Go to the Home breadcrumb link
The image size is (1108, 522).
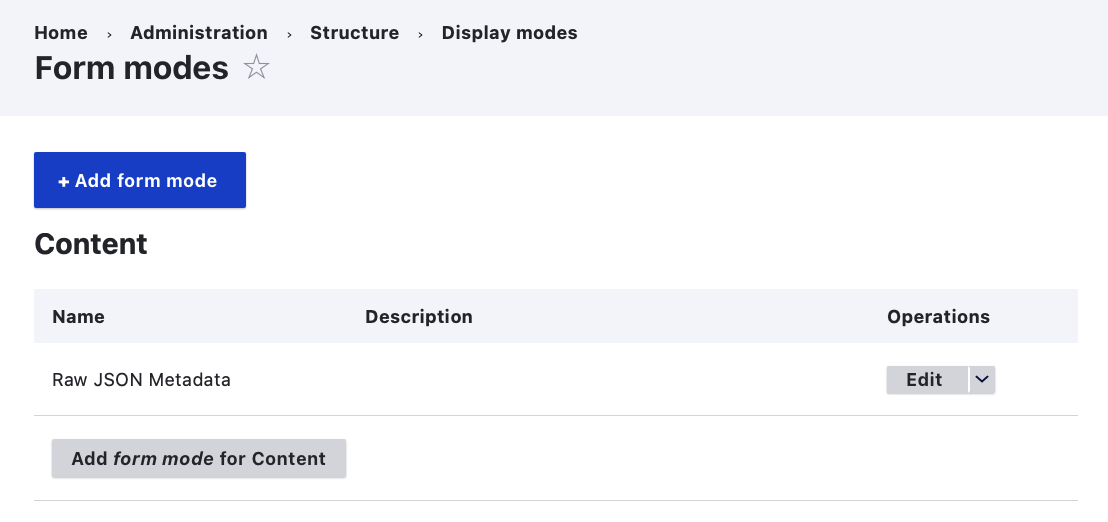61,33
